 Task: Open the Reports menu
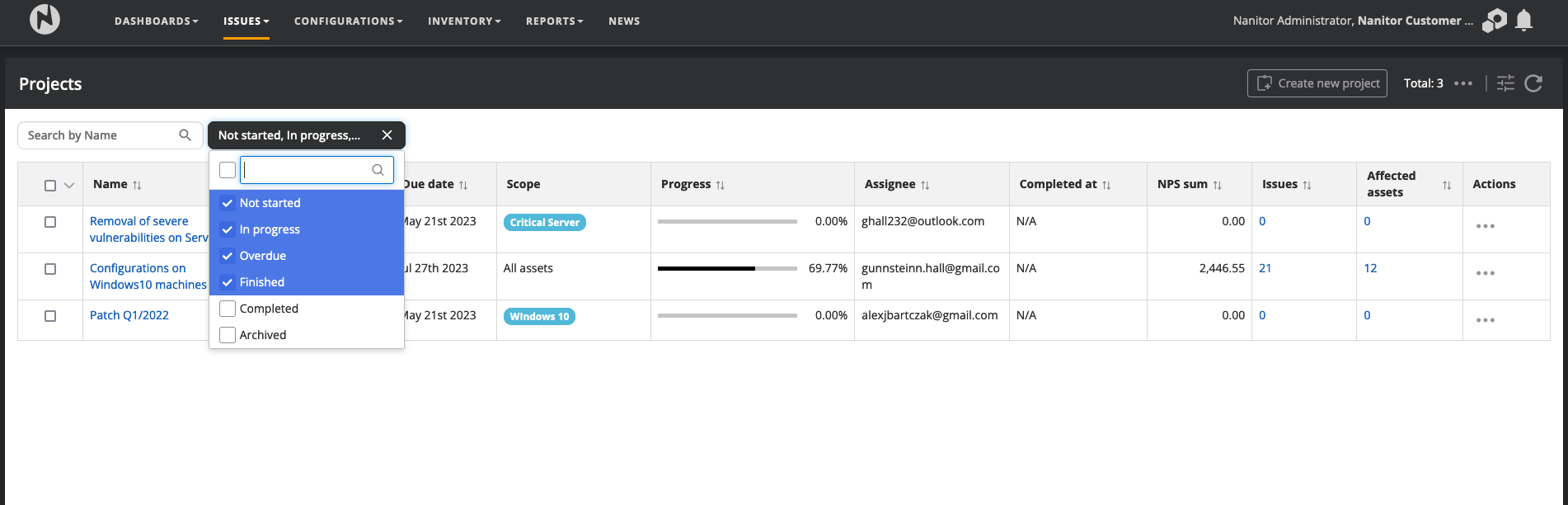[x=554, y=21]
